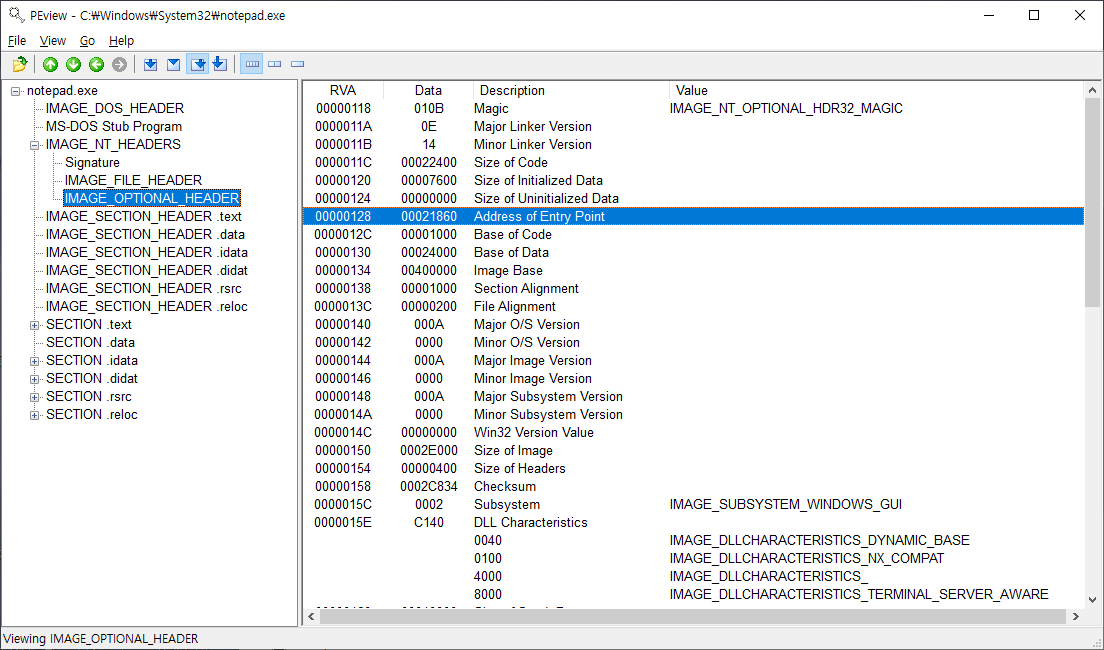The height and width of the screenshot is (650, 1104).
Task: Click the green down arrow button
Action: pos(73,64)
